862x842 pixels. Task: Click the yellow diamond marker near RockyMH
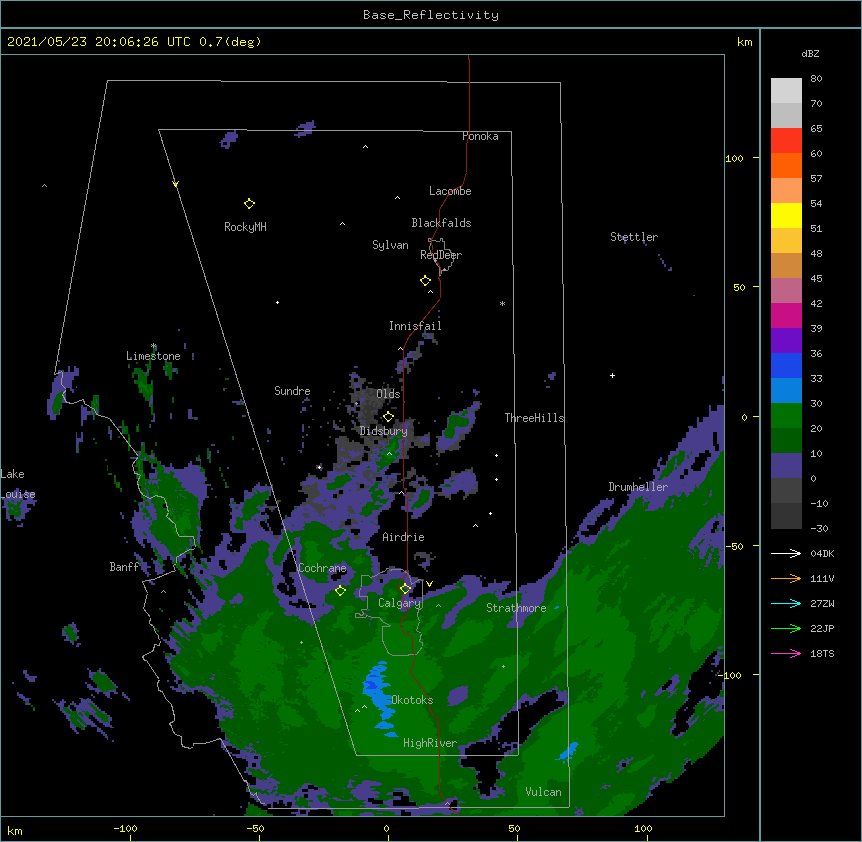pyautogui.click(x=249, y=204)
